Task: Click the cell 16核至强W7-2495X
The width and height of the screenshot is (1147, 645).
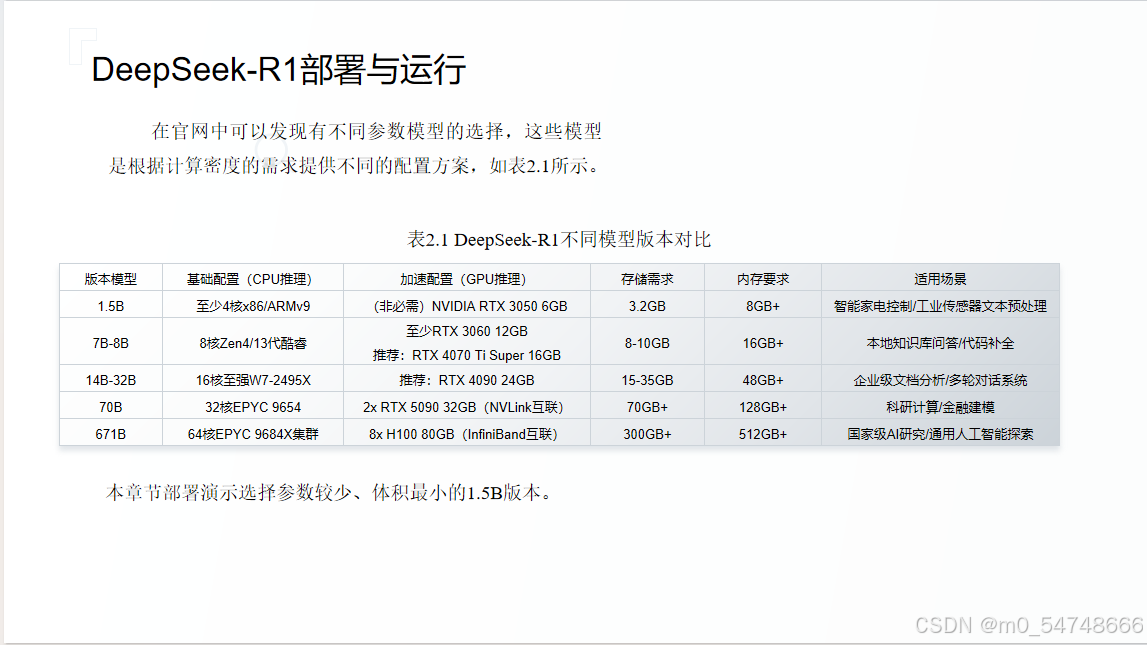Action: [x=252, y=380]
